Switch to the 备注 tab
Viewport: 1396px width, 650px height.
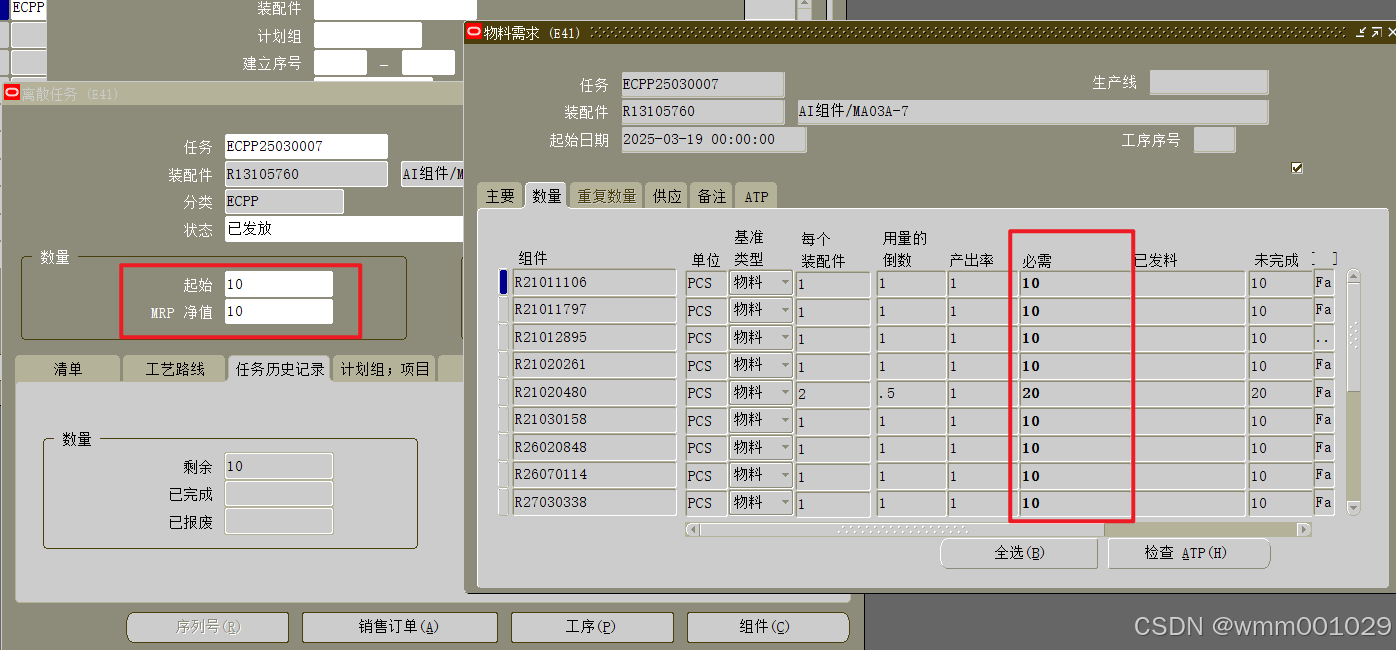tap(712, 196)
